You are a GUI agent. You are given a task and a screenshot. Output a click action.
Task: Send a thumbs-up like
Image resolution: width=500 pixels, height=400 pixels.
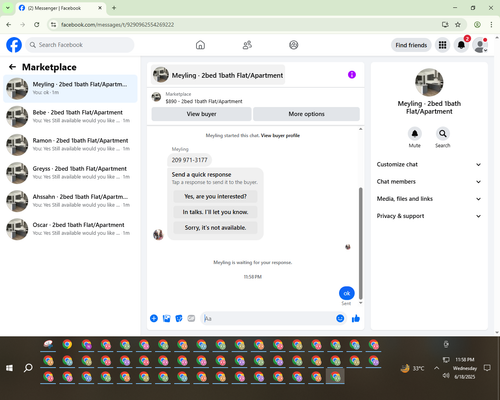point(356,318)
